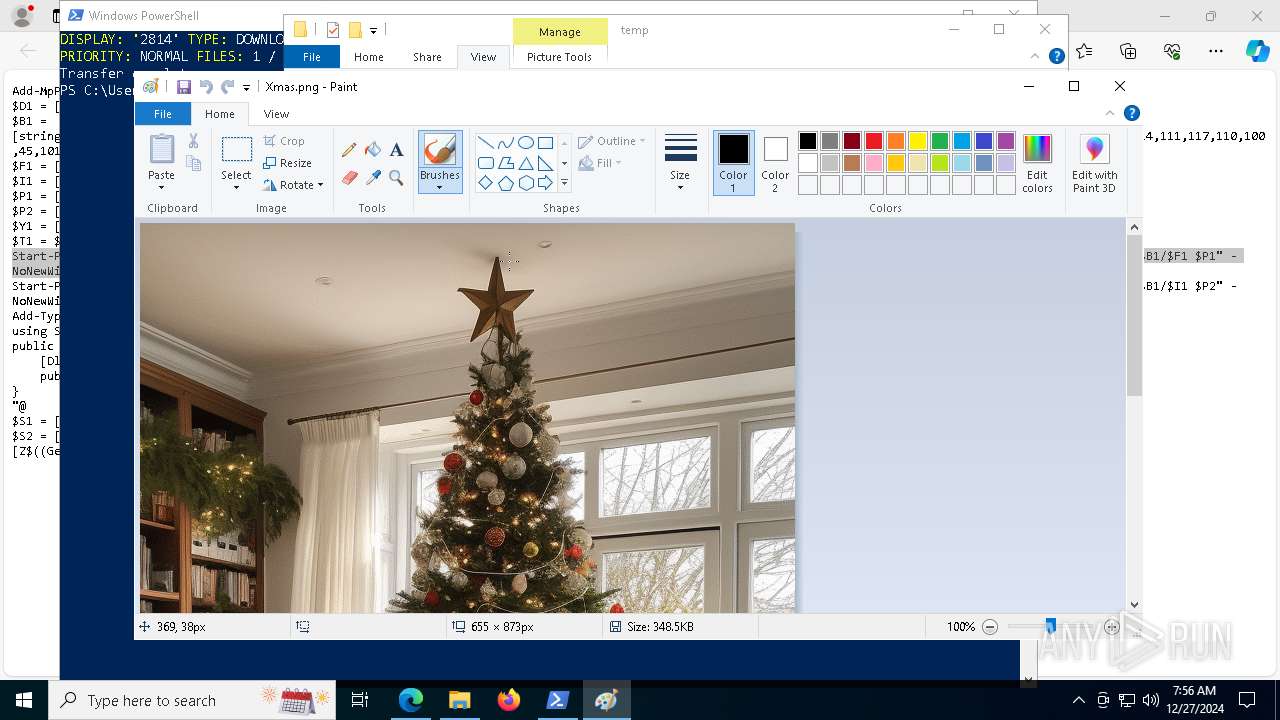This screenshot has height=720, width=1280.
Task: Switch to Paint's View tab
Action: point(276,114)
